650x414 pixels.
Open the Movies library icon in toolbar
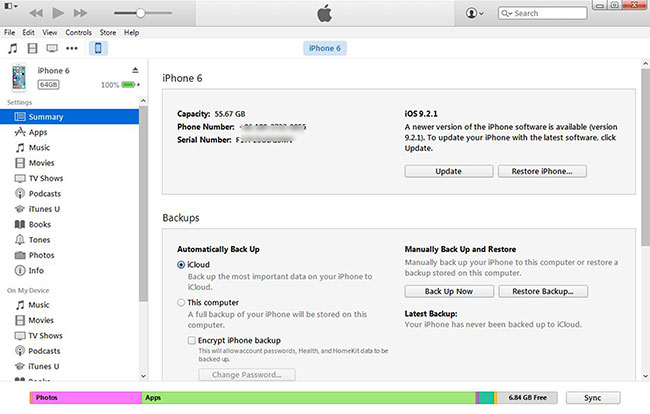coord(32,48)
